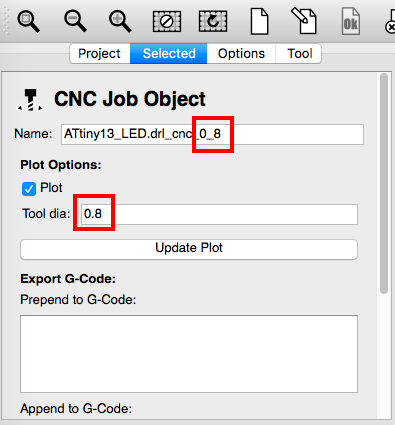Screen dimensions: 395x425
Task: Click the Update Plot button
Action: 189,249
